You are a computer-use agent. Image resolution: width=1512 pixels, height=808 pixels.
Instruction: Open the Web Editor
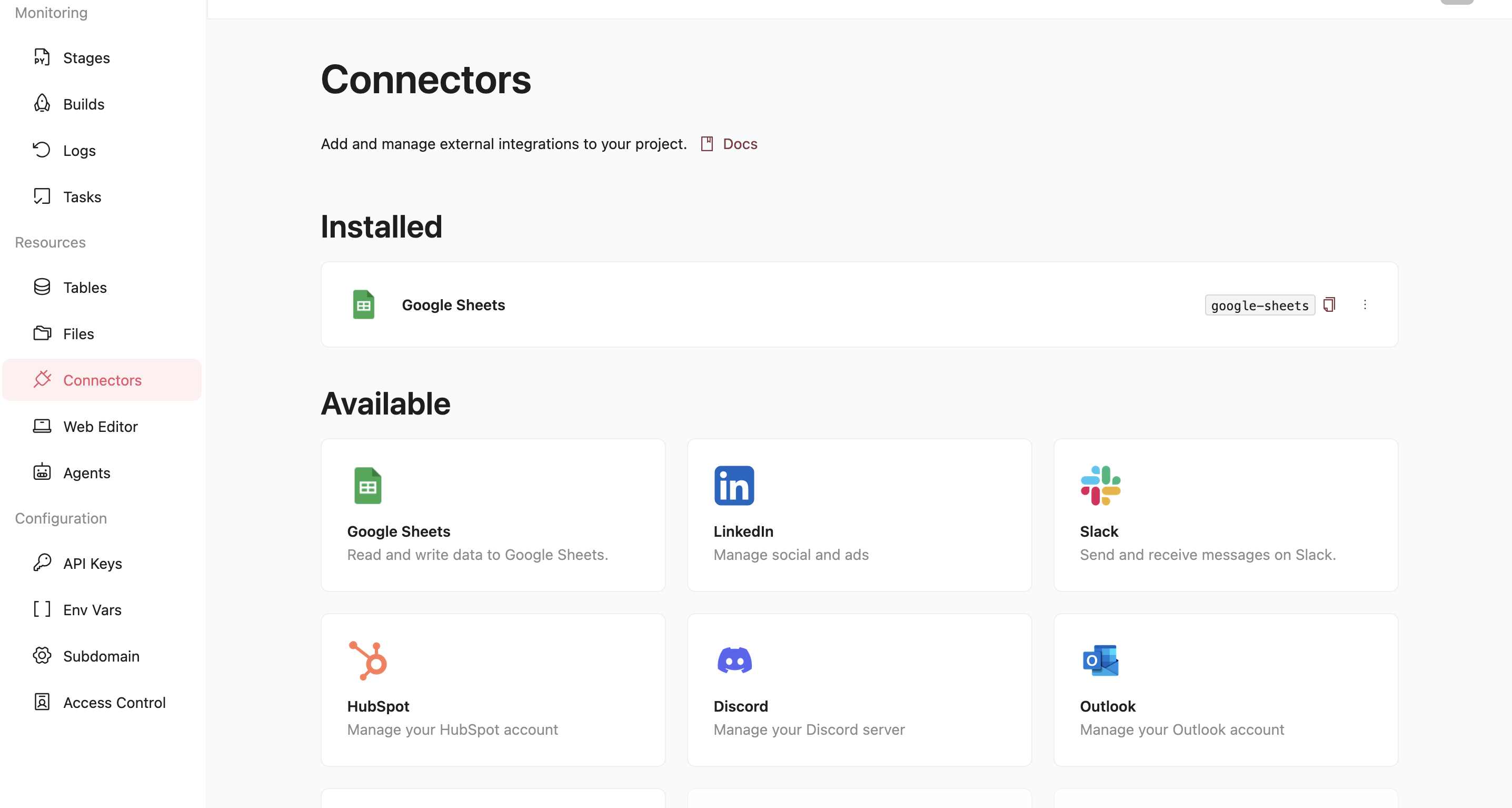point(102,426)
